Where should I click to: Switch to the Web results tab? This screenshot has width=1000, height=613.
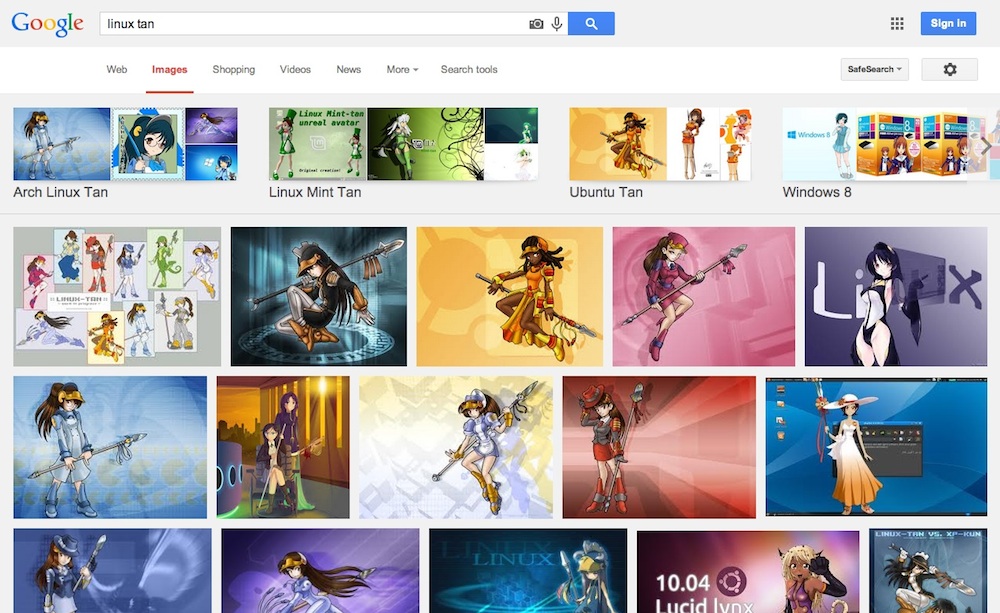tap(117, 70)
